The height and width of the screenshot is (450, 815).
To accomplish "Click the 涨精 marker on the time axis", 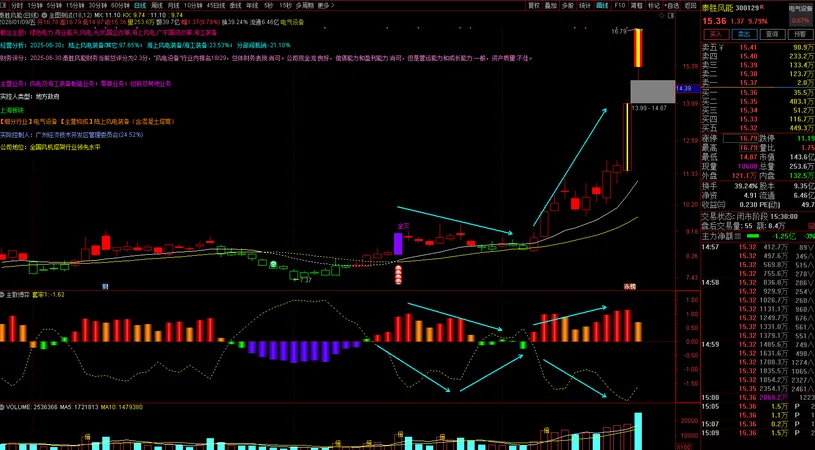I will pos(630,286).
